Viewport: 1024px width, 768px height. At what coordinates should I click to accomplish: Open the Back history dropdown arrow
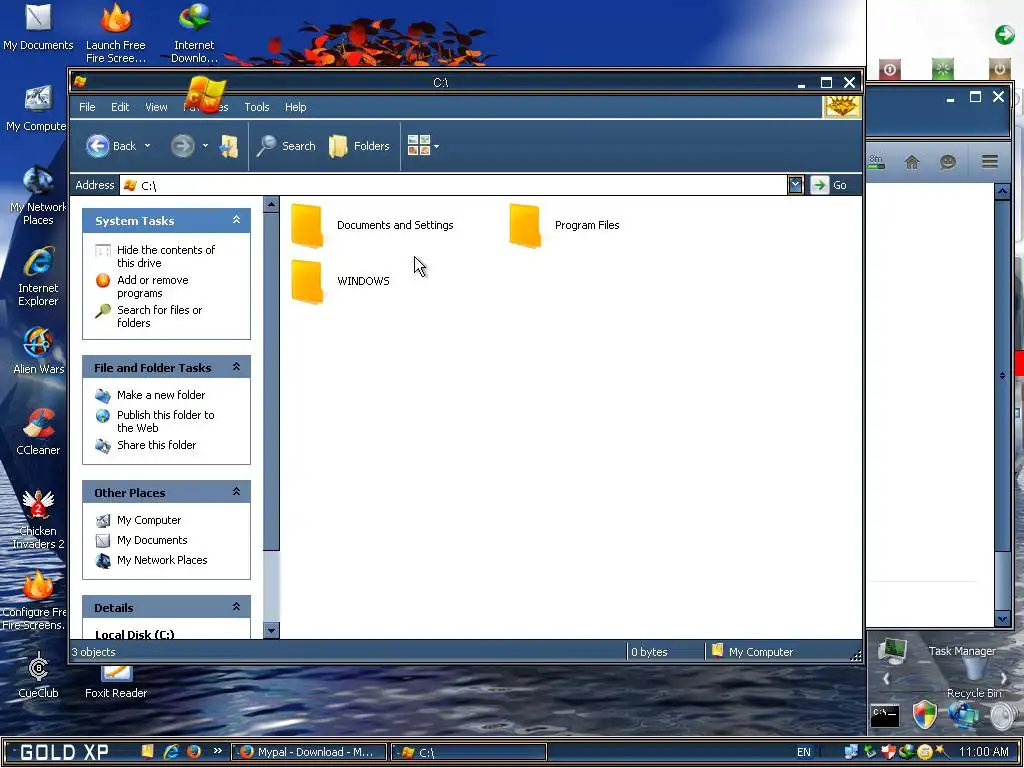click(148, 146)
